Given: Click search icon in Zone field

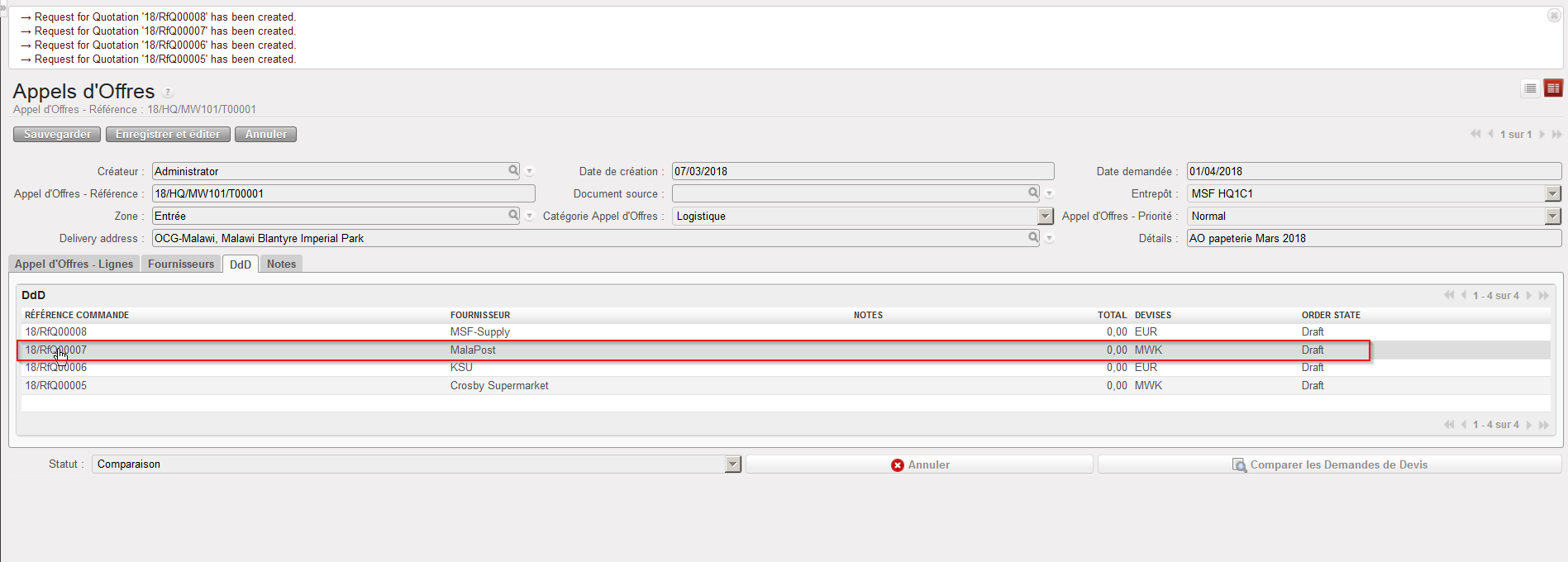Looking at the screenshot, I should (513, 215).
